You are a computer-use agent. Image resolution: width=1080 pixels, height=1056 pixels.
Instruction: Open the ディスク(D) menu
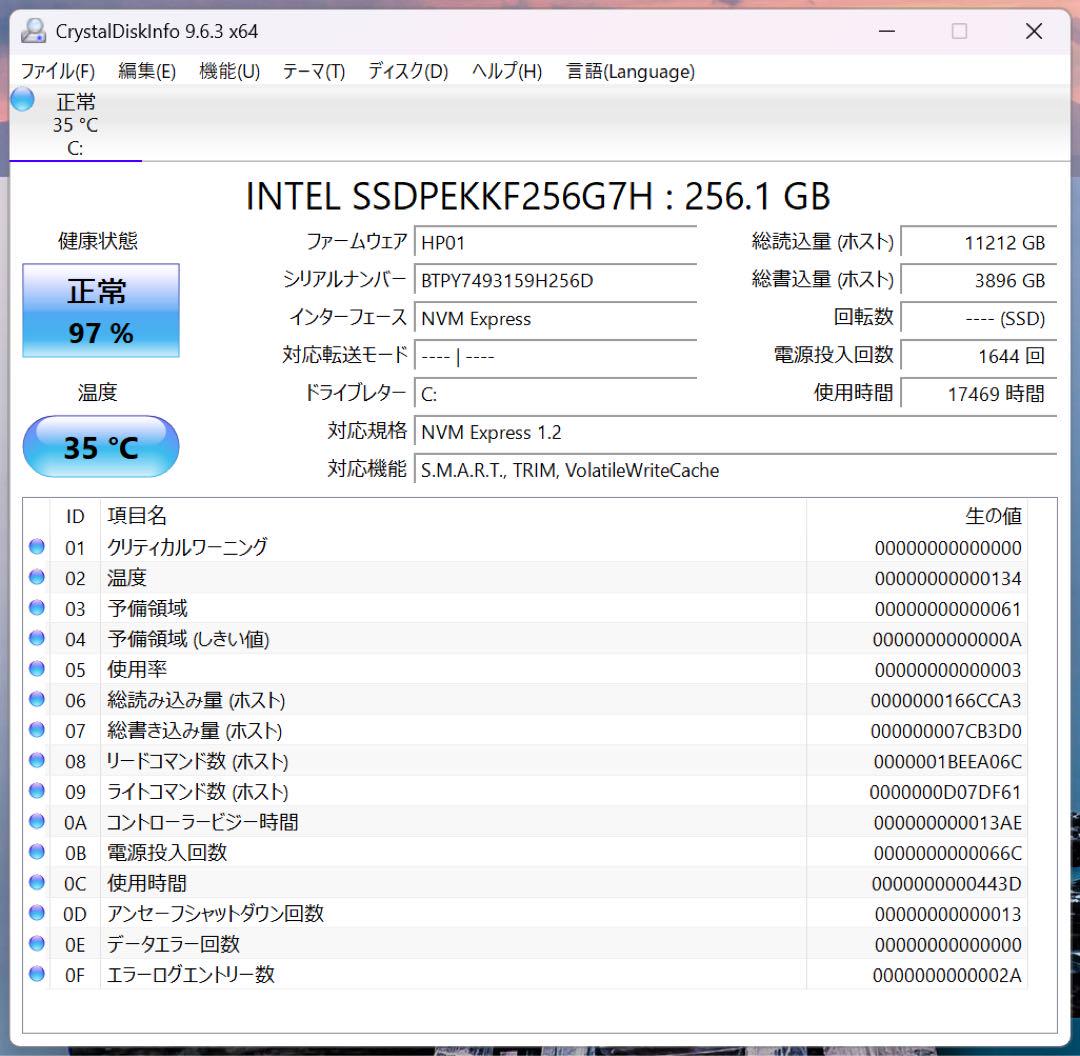click(x=408, y=71)
